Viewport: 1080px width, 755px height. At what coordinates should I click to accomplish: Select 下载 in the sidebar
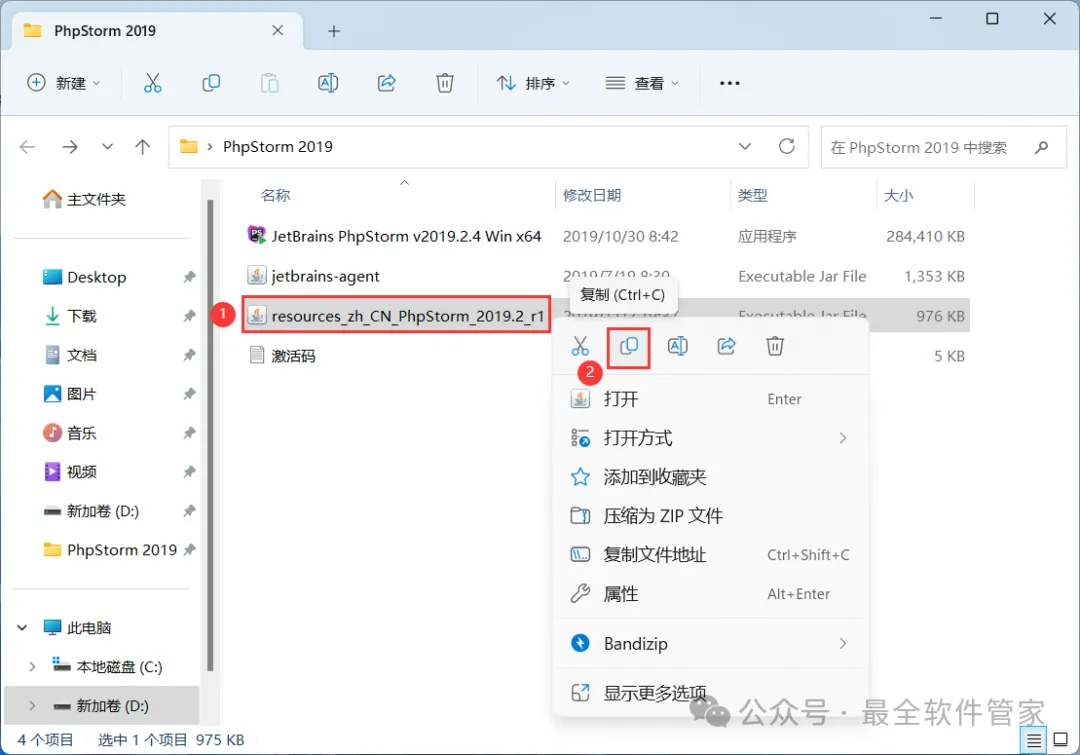point(70,316)
